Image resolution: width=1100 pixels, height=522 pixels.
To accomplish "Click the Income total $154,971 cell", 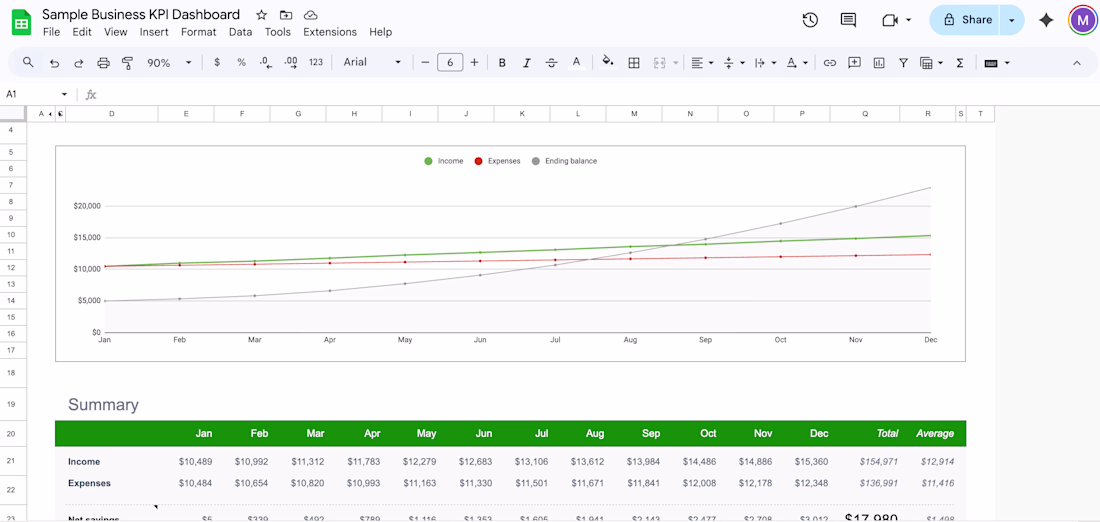I will [x=878, y=462].
